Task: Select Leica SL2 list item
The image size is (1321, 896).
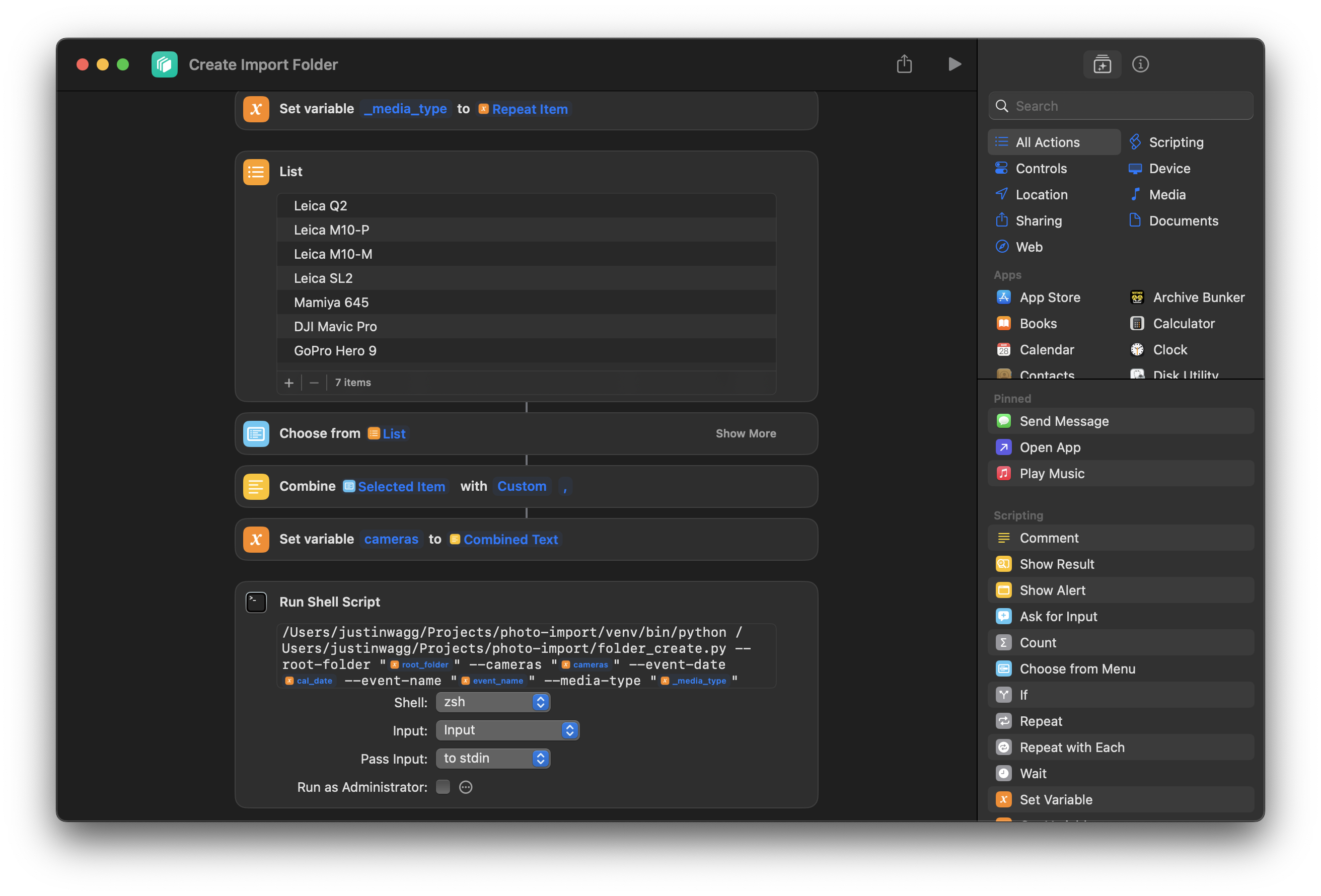Action: coord(323,278)
